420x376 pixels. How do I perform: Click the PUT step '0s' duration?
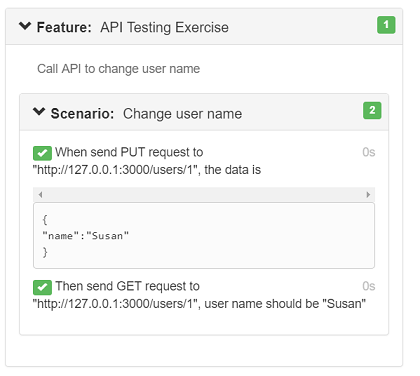click(369, 152)
